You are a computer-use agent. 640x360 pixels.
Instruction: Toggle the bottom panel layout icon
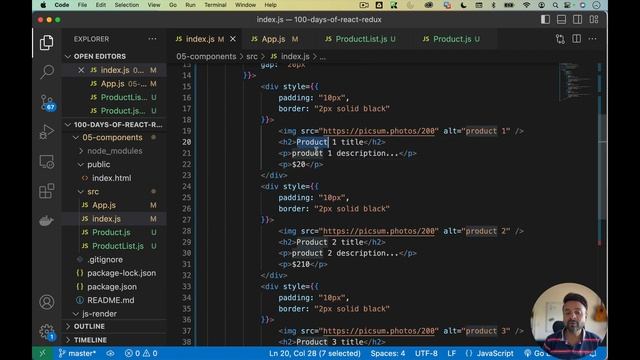(561, 20)
